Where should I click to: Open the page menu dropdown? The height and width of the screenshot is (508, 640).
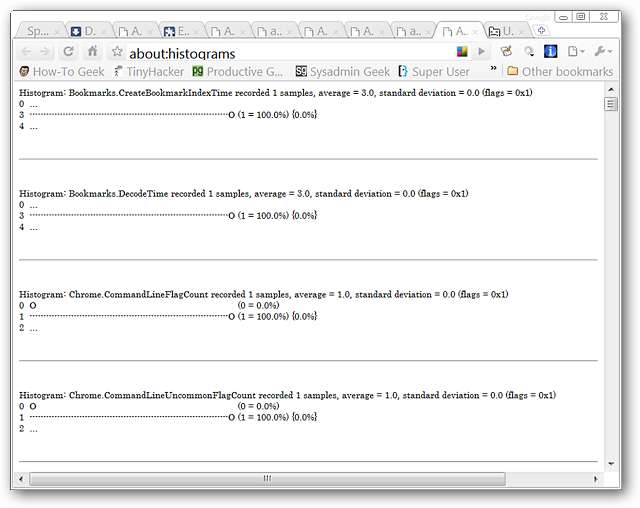[x=576, y=51]
